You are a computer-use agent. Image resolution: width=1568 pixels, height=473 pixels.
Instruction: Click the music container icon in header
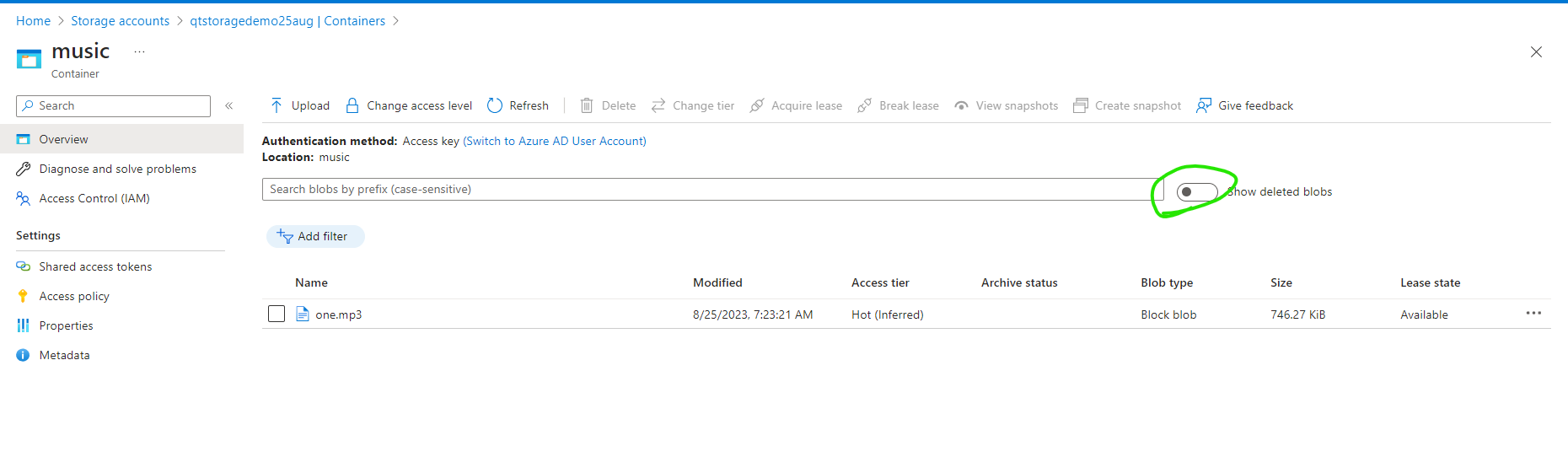pos(29,59)
